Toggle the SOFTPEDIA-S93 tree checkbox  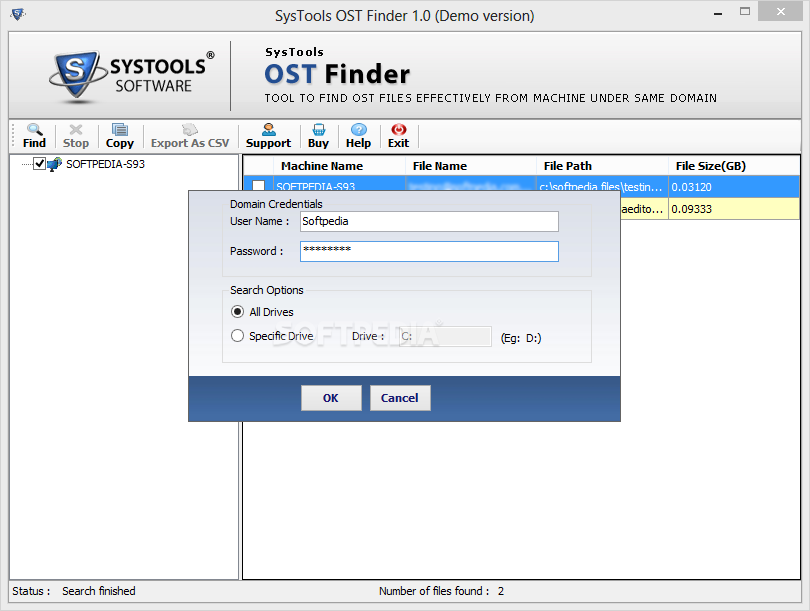(x=39, y=164)
